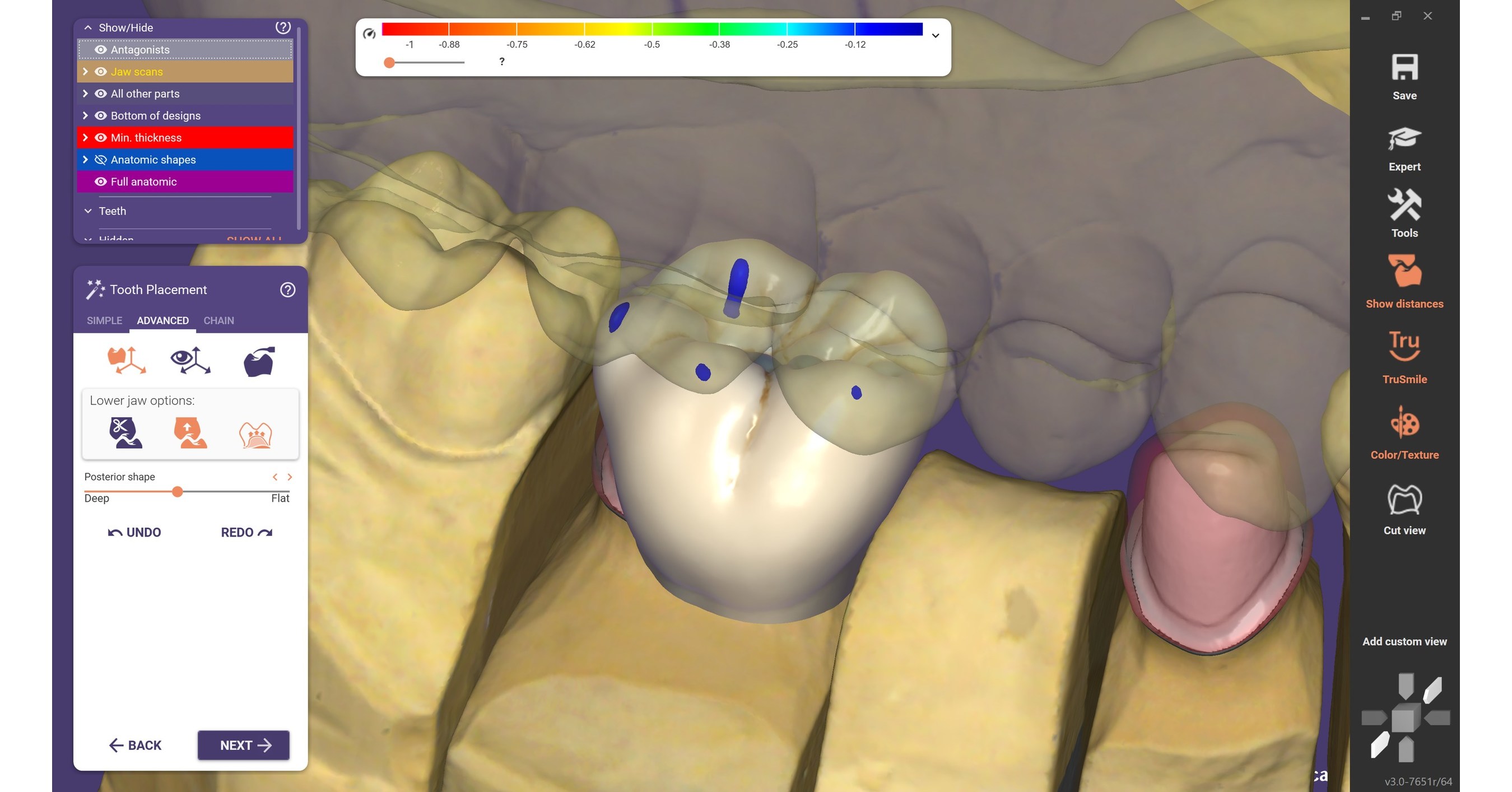The width and height of the screenshot is (1512, 792).
Task: Select the eye-direction placement icon
Action: (189, 360)
